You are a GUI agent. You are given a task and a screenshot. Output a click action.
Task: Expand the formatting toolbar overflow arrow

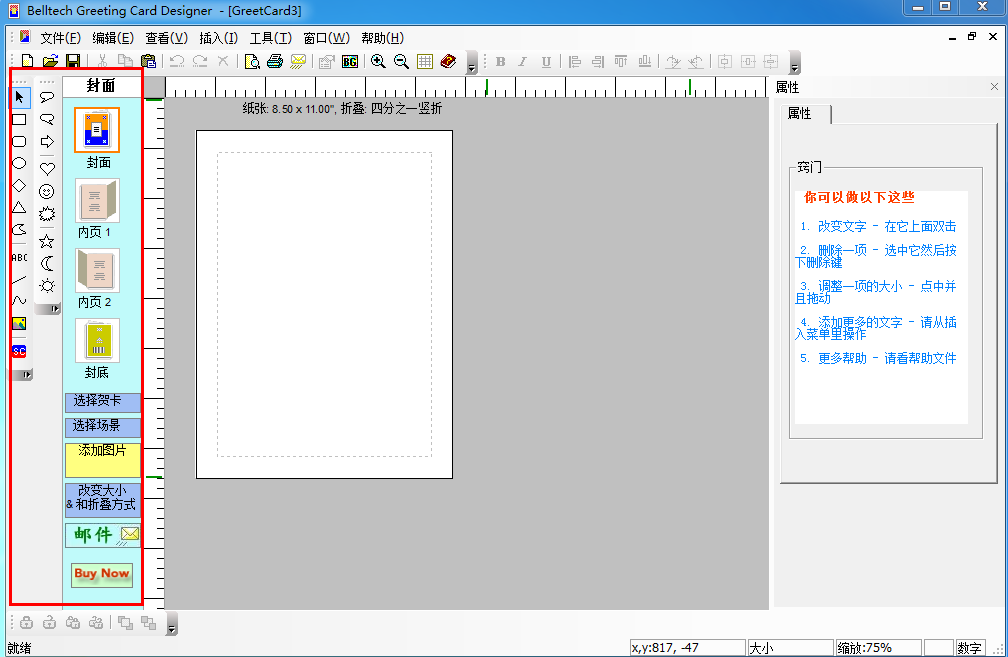click(x=795, y=66)
